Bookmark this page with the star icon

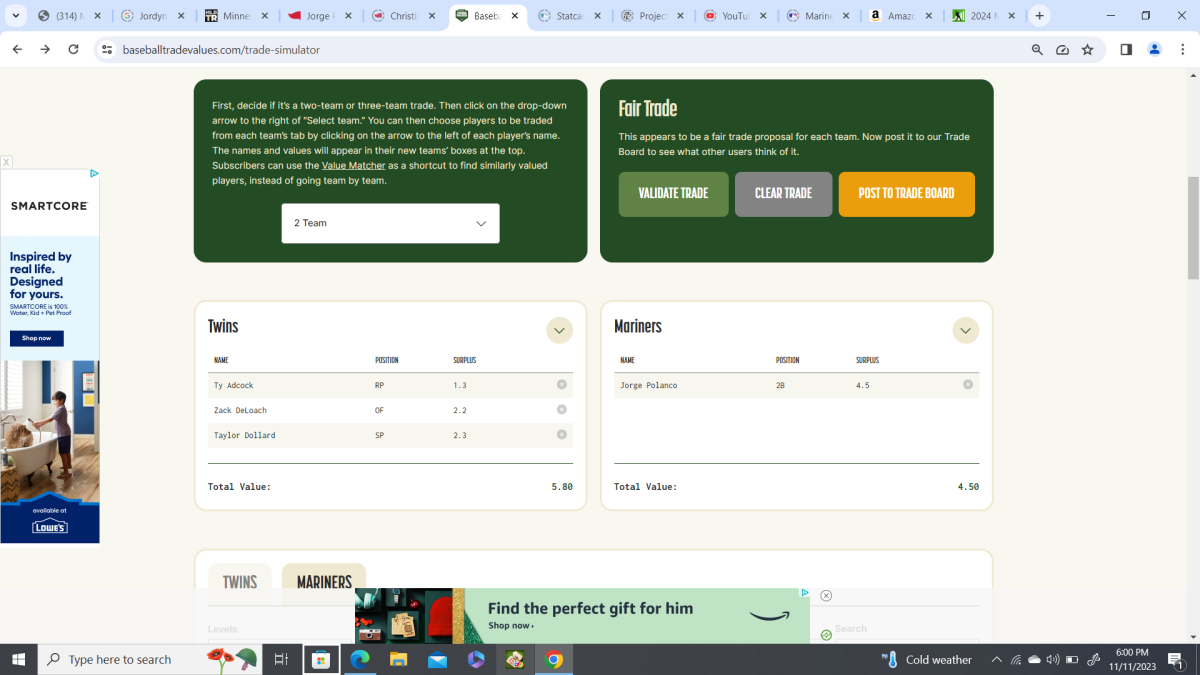coord(1087,49)
